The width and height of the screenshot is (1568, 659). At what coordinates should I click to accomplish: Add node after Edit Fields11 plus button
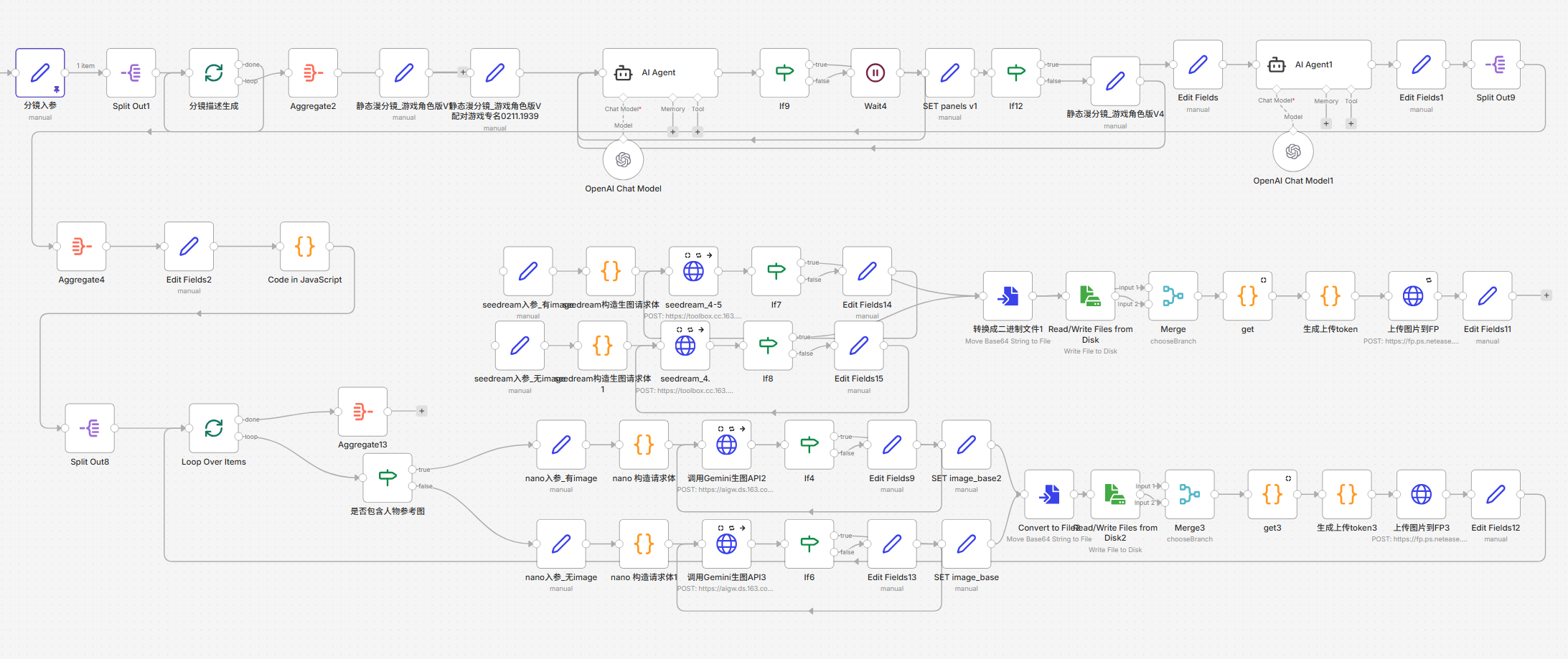point(1546,295)
